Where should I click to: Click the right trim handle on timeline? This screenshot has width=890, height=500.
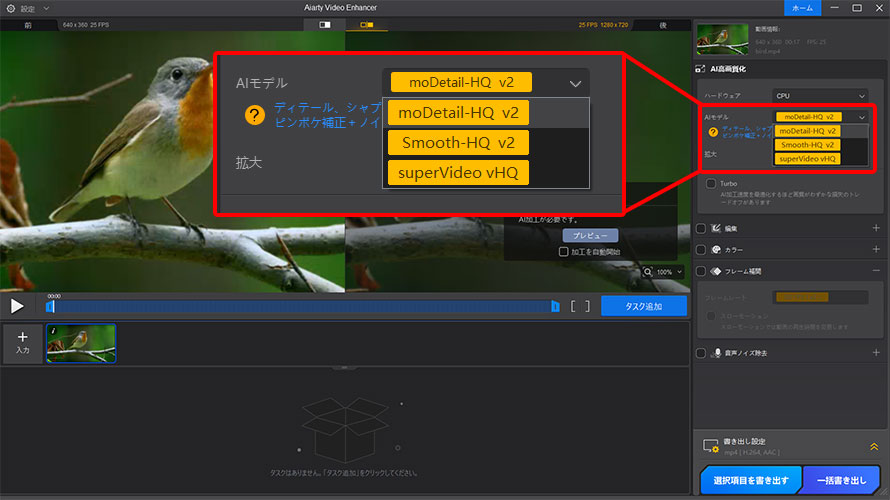(x=555, y=306)
